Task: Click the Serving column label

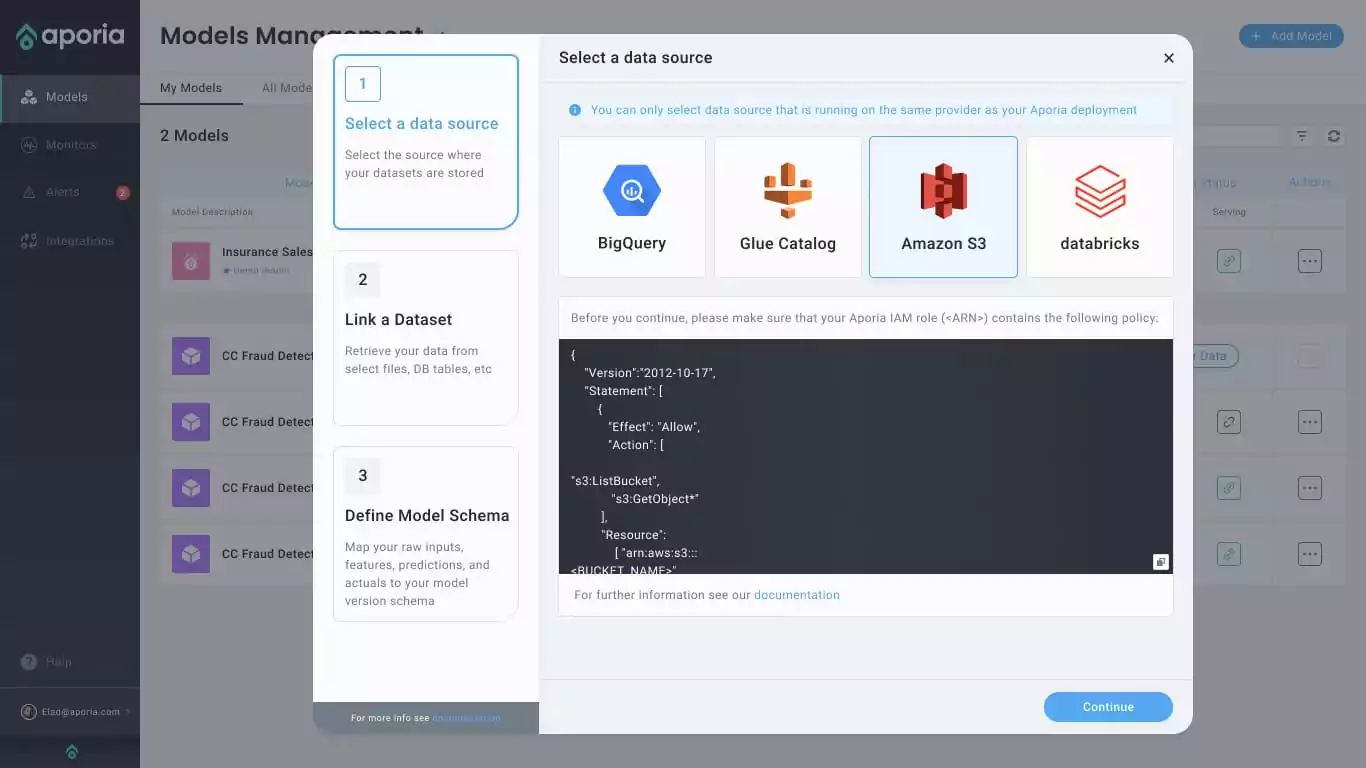Action: 1229,212
